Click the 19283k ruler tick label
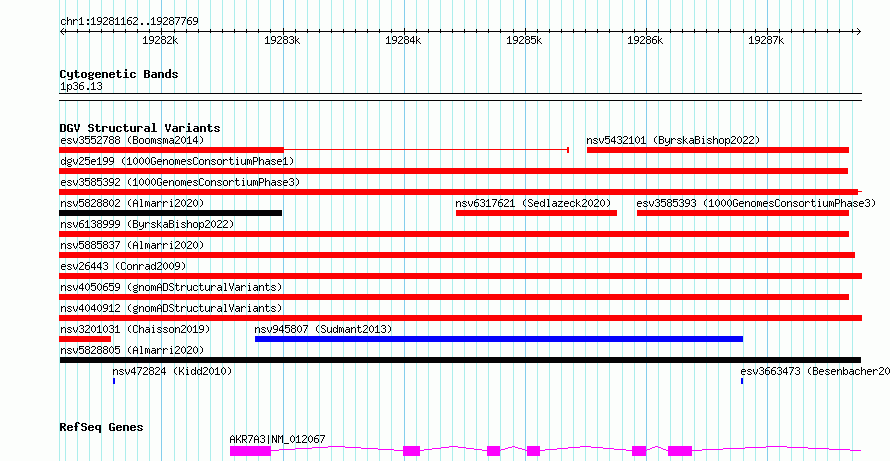This screenshot has height=461, width=890. tap(282, 40)
